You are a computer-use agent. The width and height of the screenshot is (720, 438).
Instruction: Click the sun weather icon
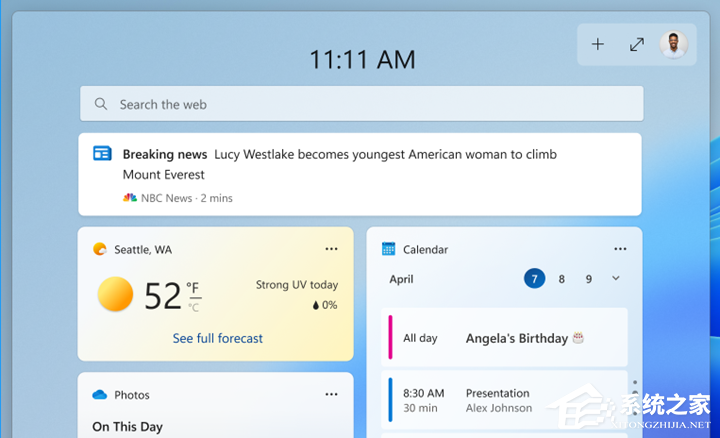click(x=115, y=295)
